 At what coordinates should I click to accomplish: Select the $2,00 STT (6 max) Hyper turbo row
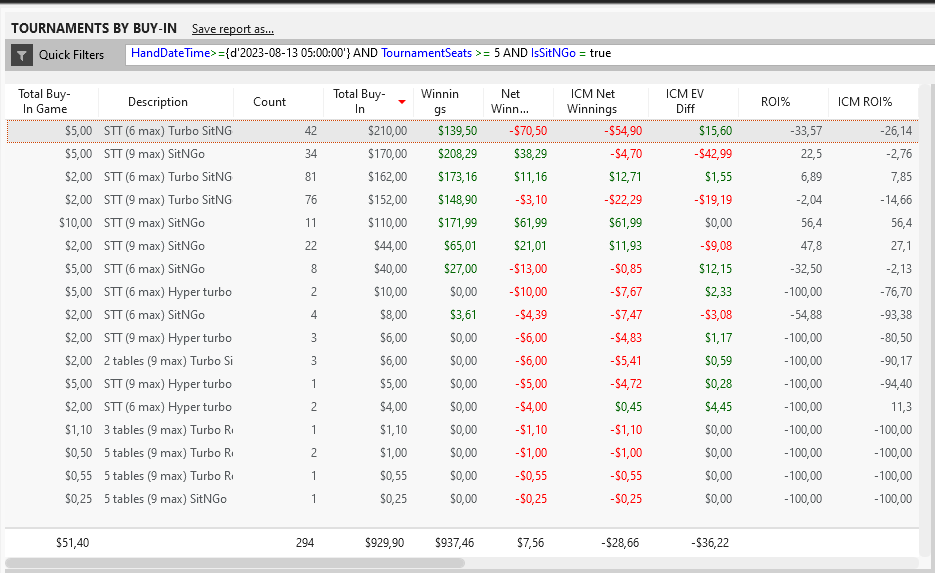point(462,407)
